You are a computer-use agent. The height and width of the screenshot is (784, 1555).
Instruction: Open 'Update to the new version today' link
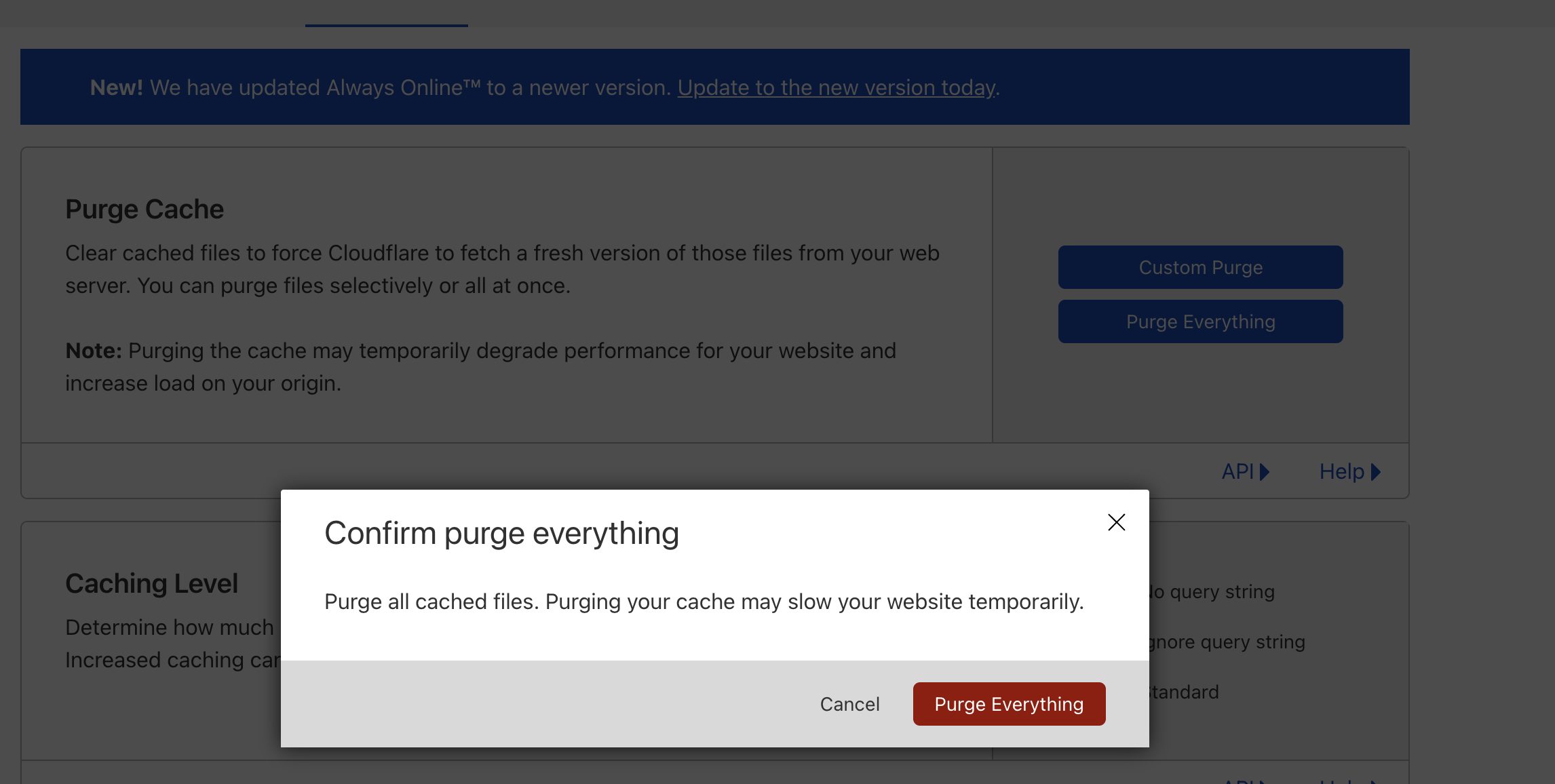[x=837, y=87]
